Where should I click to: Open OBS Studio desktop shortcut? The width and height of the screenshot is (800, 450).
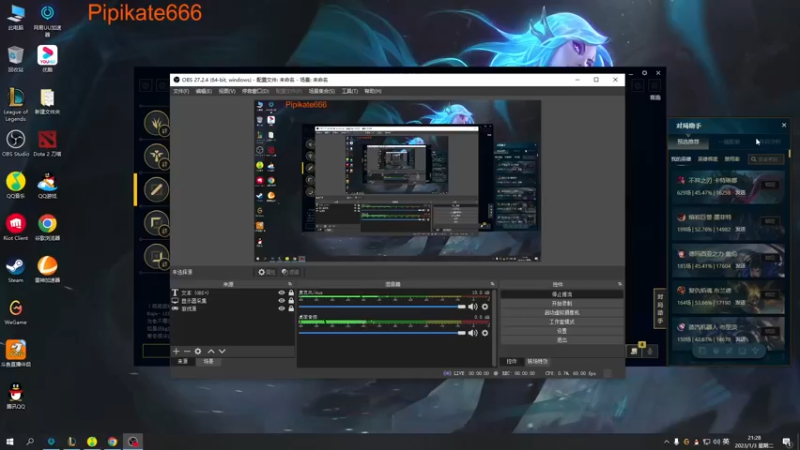(x=16, y=143)
